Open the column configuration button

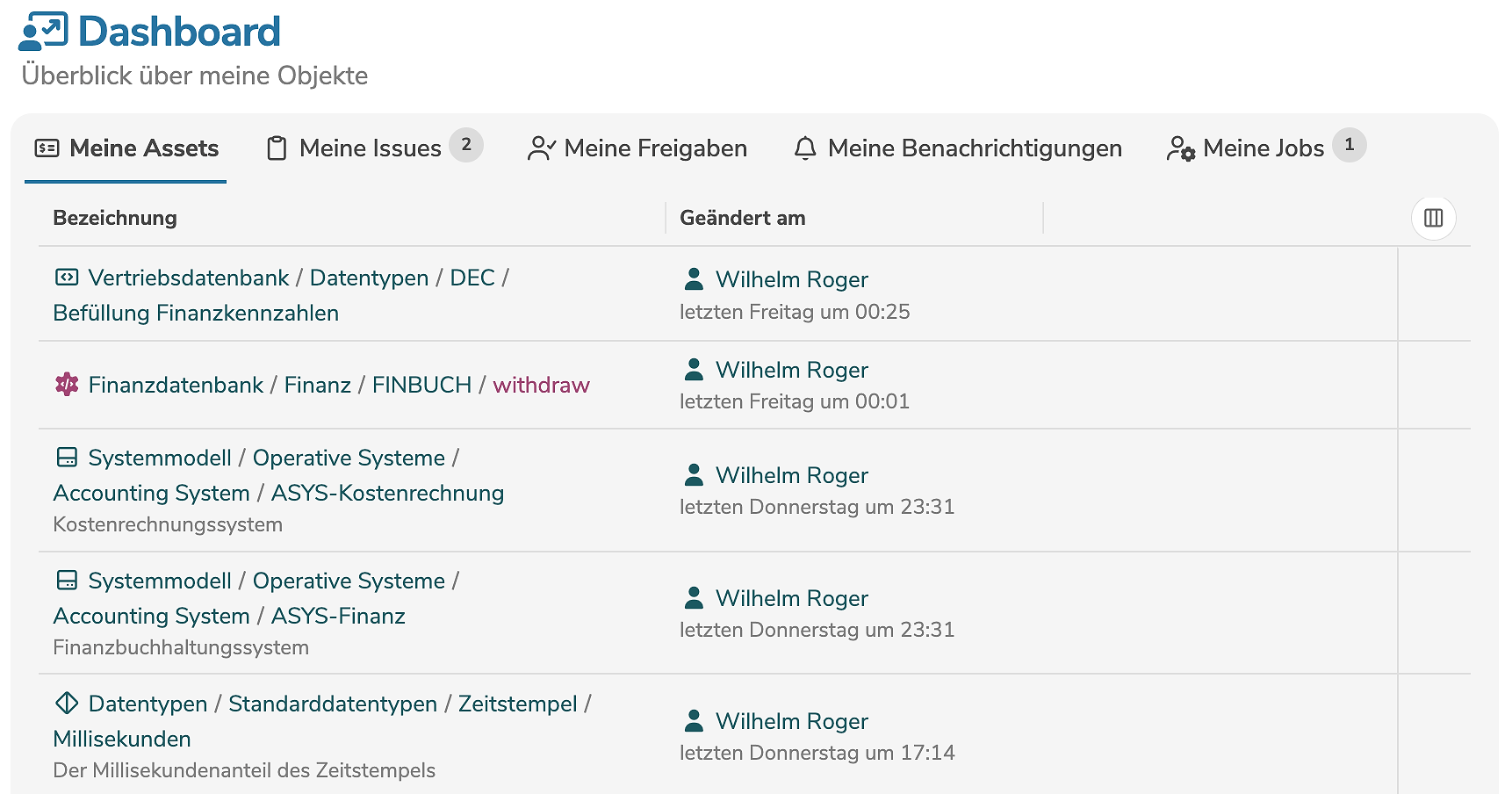click(x=1433, y=218)
